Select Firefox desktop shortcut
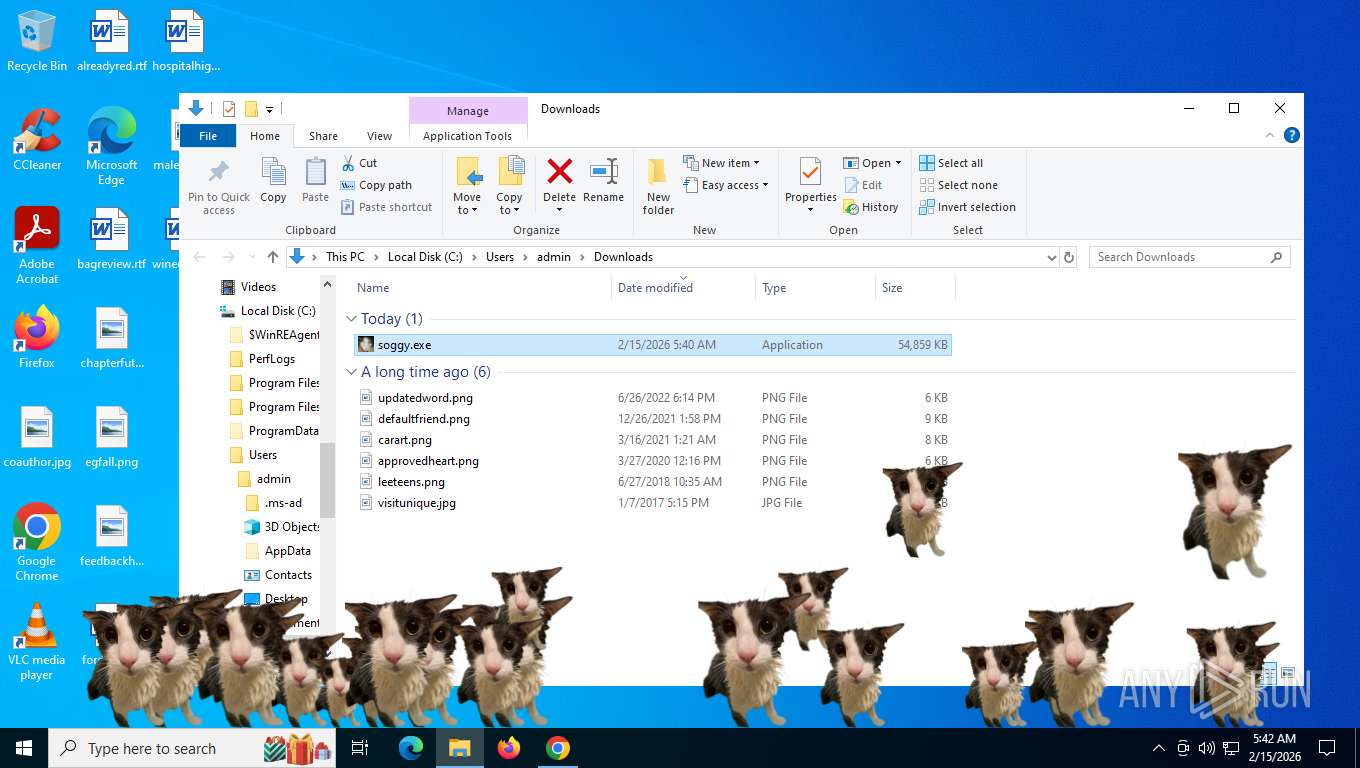Screen dimensions: 1360x768 (37, 338)
